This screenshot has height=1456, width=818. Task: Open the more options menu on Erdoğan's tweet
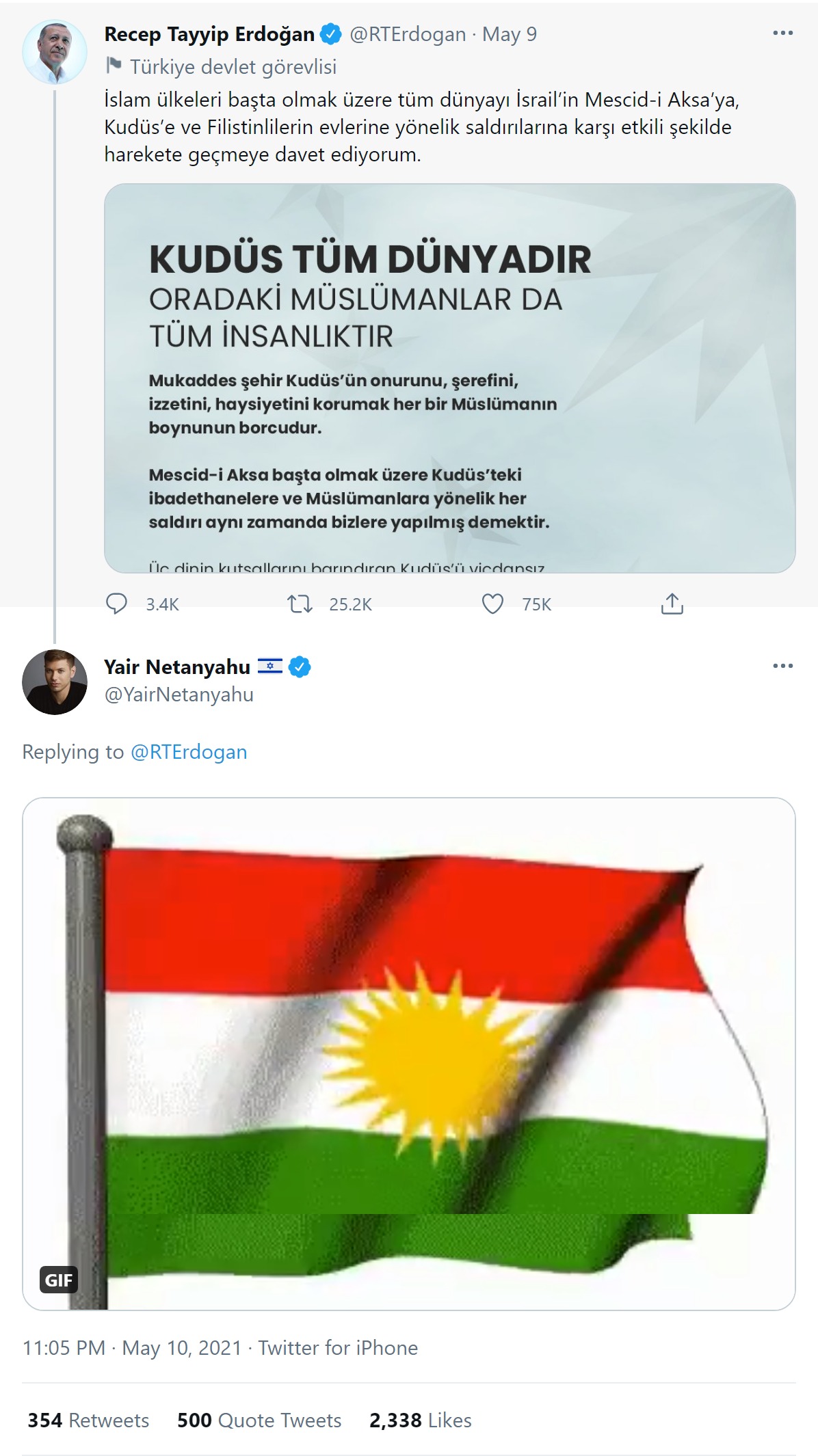pyautogui.click(x=782, y=33)
